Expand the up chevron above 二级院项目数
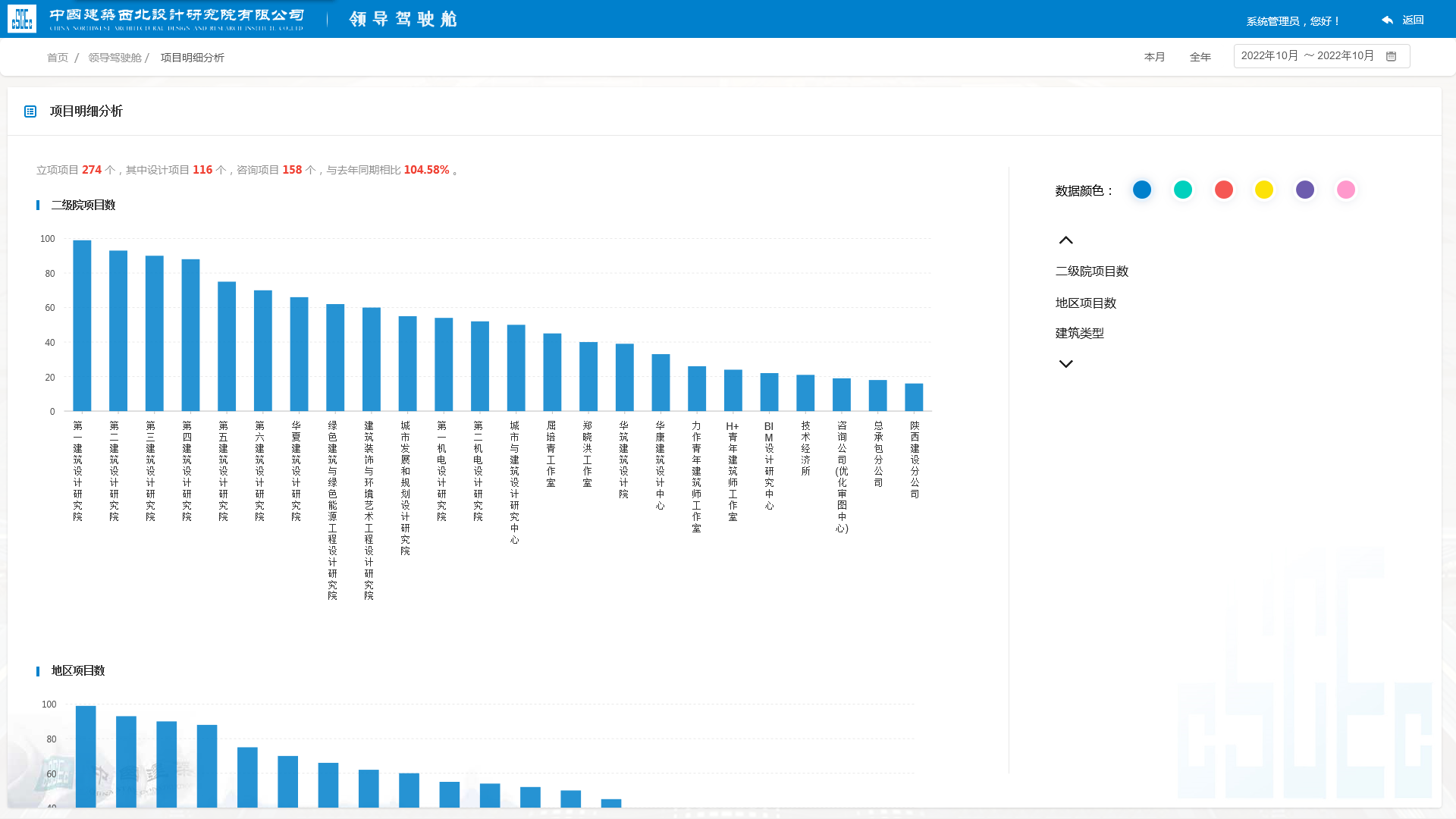The height and width of the screenshot is (819, 1456). [x=1065, y=240]
